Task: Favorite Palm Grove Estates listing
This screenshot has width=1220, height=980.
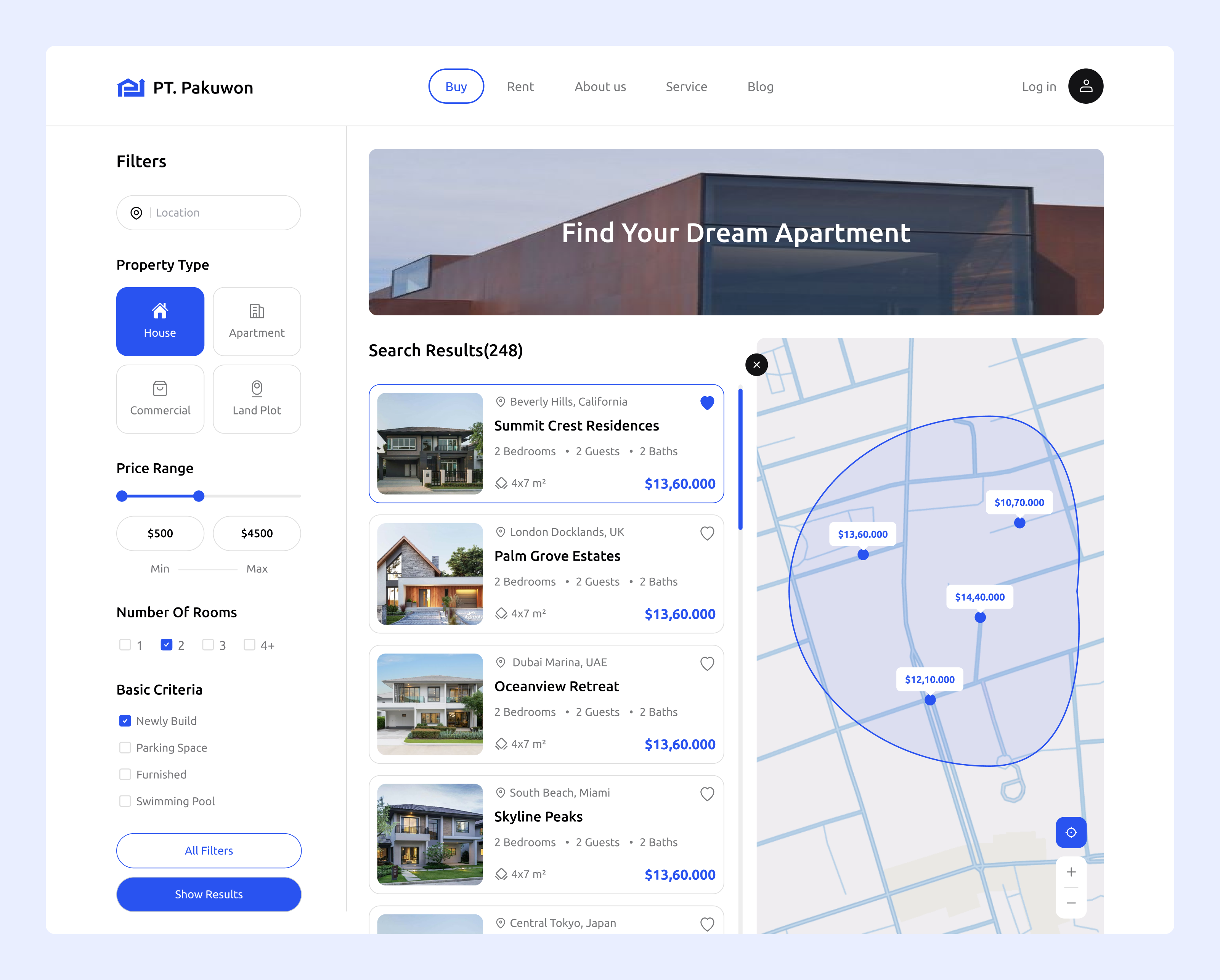Action: 707,532
